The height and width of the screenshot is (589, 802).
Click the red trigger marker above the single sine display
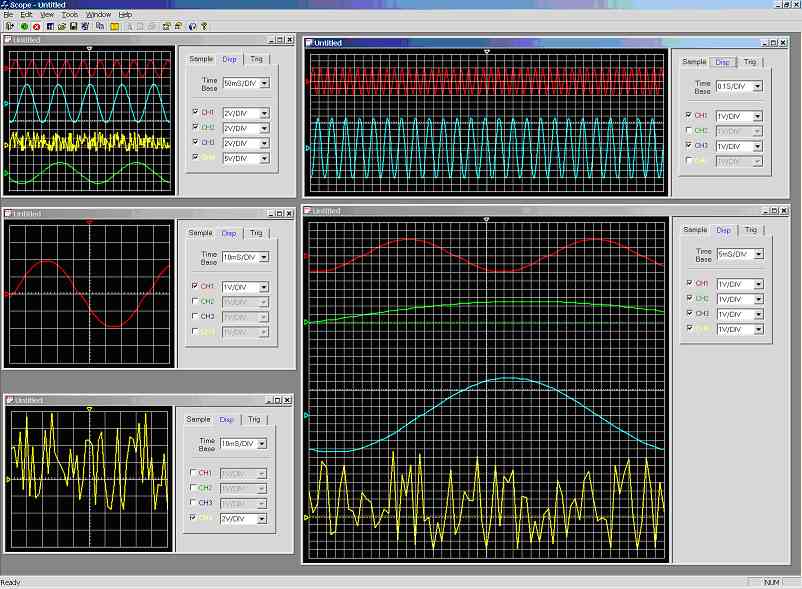point(90,221)
